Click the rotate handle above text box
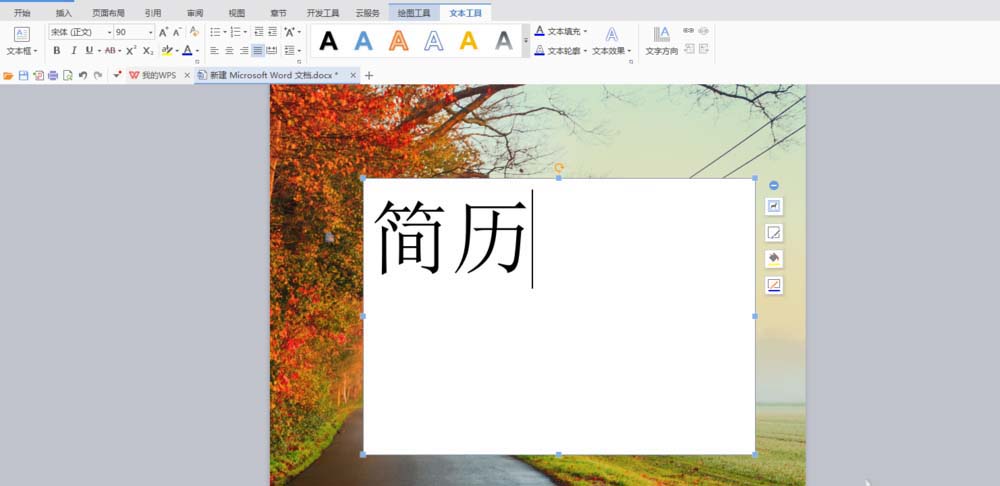Screen dimensions: 1000x486 [559, 168]
